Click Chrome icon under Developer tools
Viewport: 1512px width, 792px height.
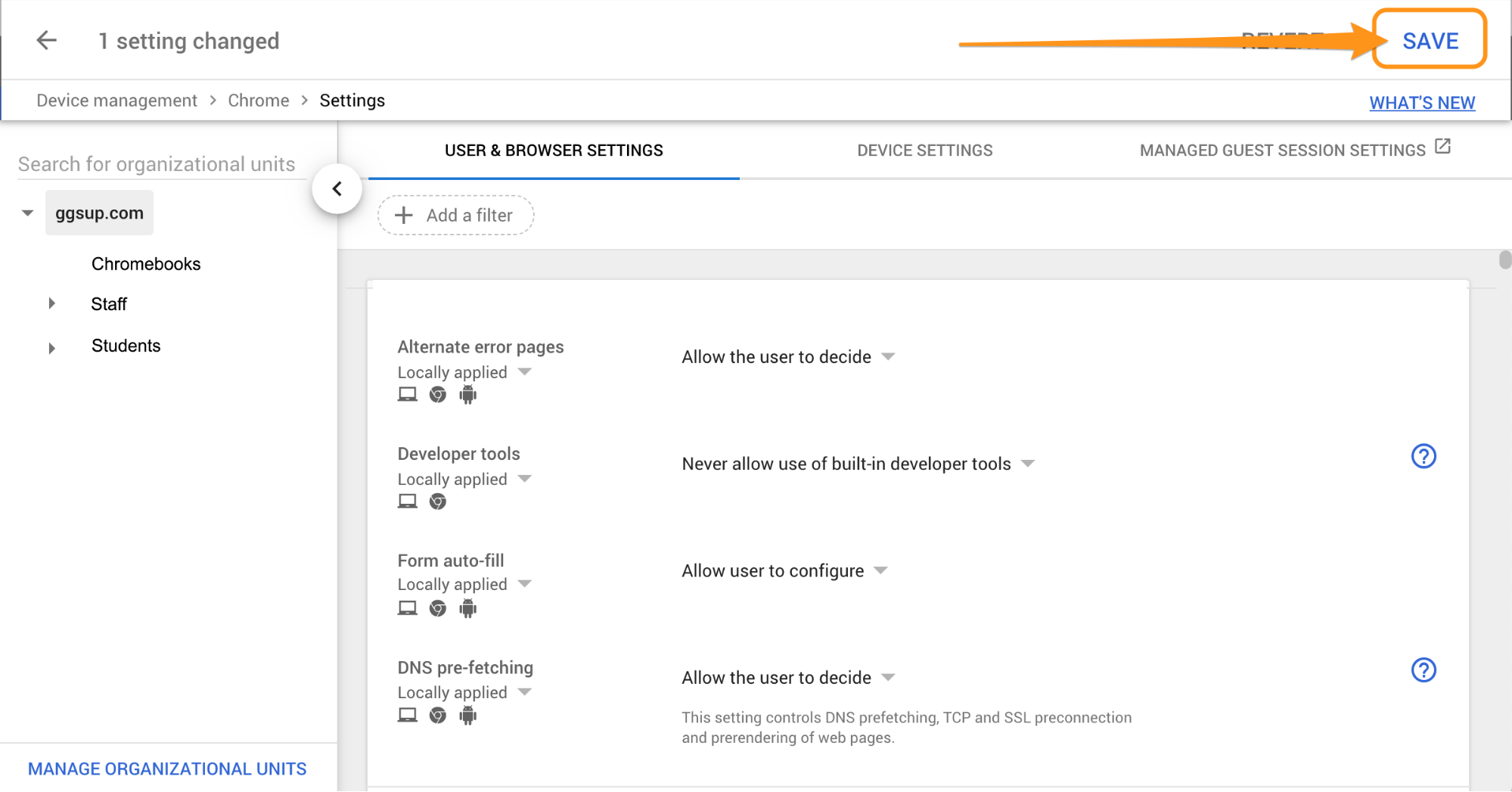tap(438, 502)
